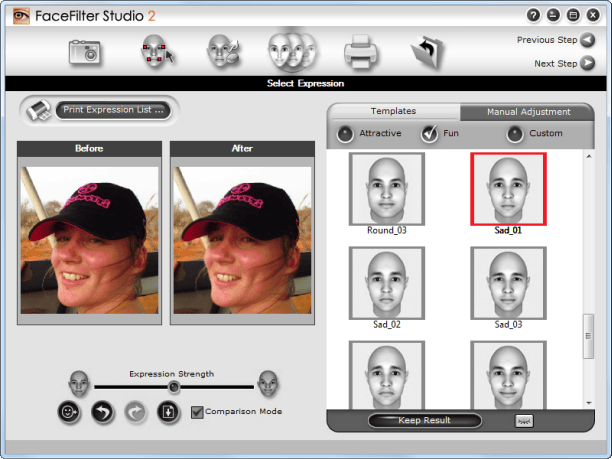Click the template list scroll up arrow
Image resolution: width=612 pixels, height=459 pixels.
pos(589,157)
